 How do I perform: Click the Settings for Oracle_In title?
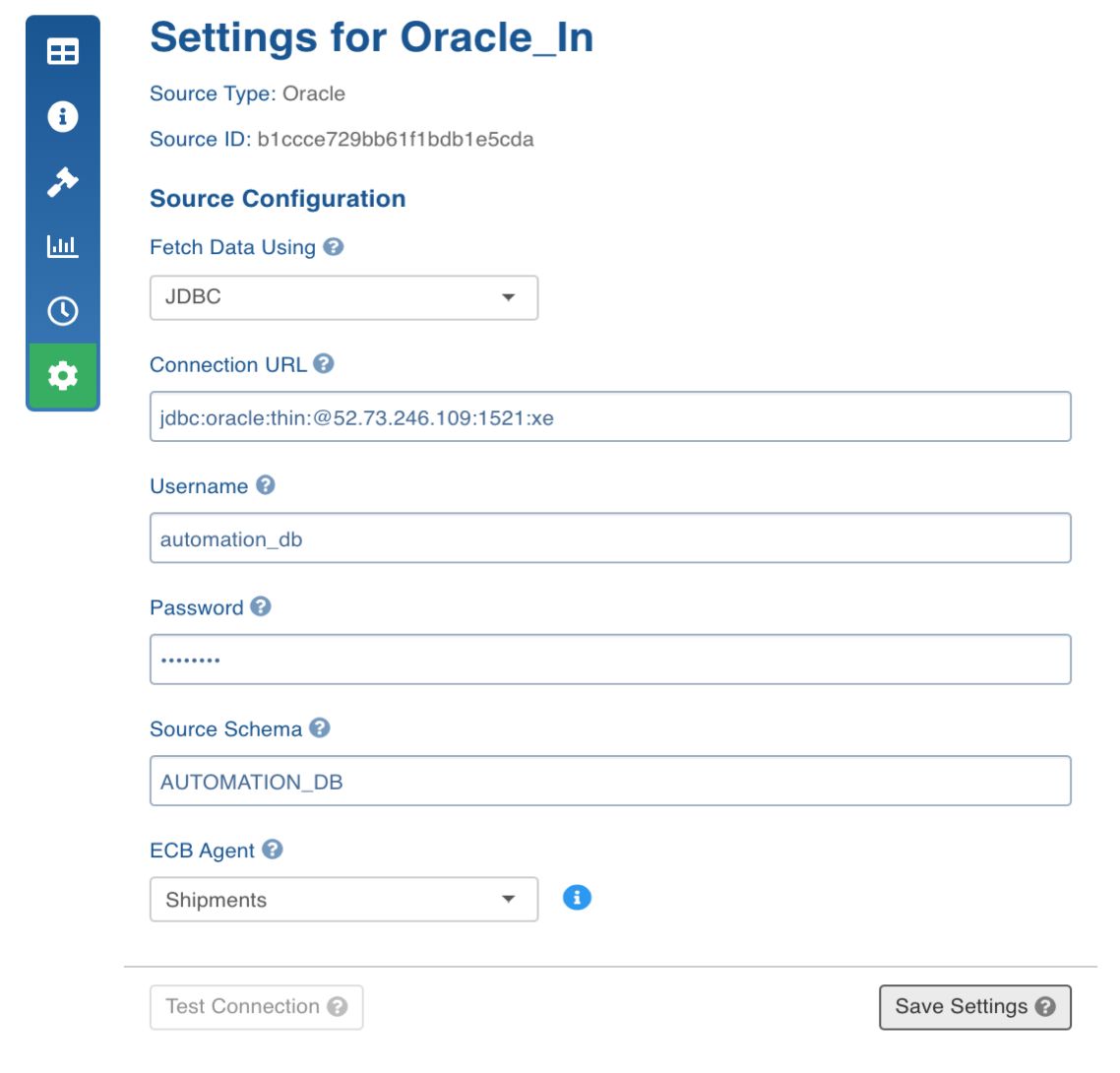371,37
